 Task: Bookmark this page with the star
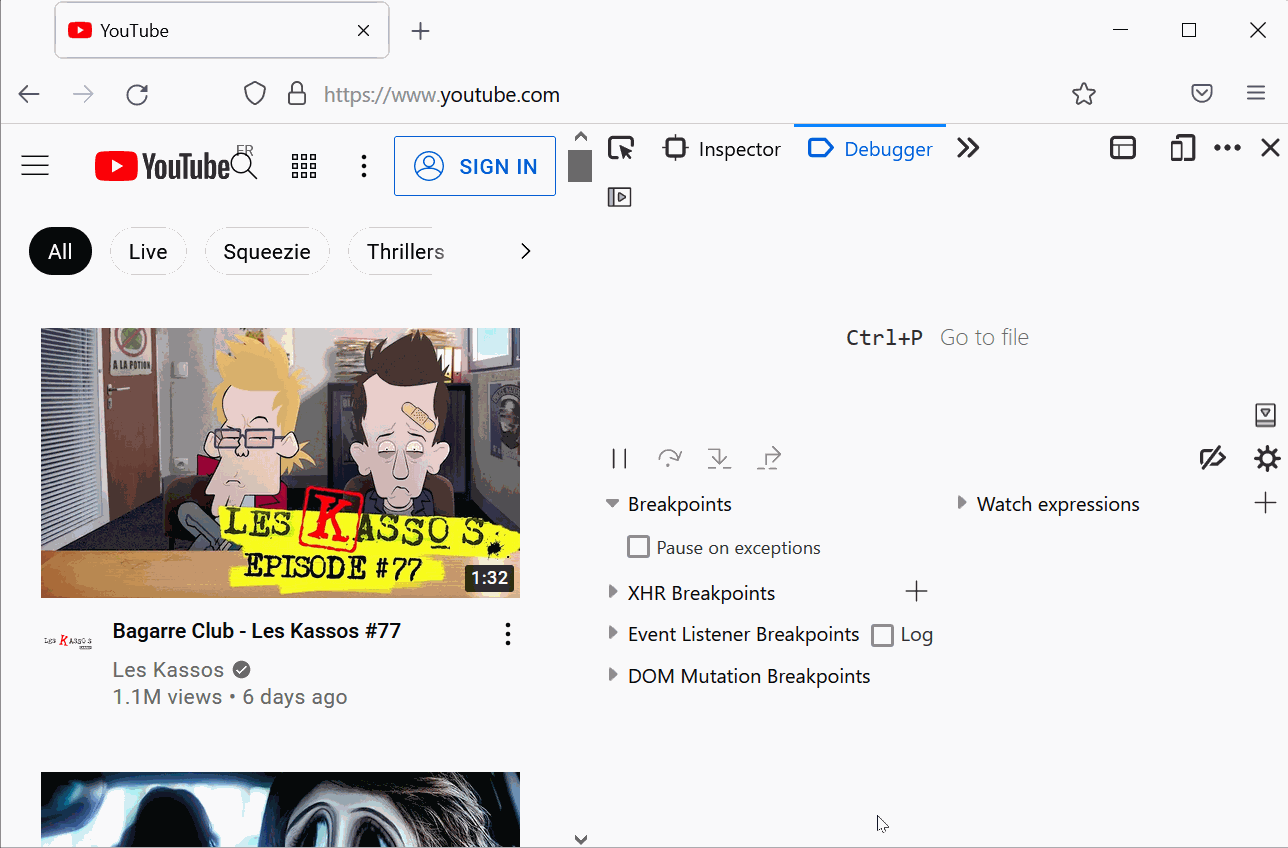tap(1084, 94)
